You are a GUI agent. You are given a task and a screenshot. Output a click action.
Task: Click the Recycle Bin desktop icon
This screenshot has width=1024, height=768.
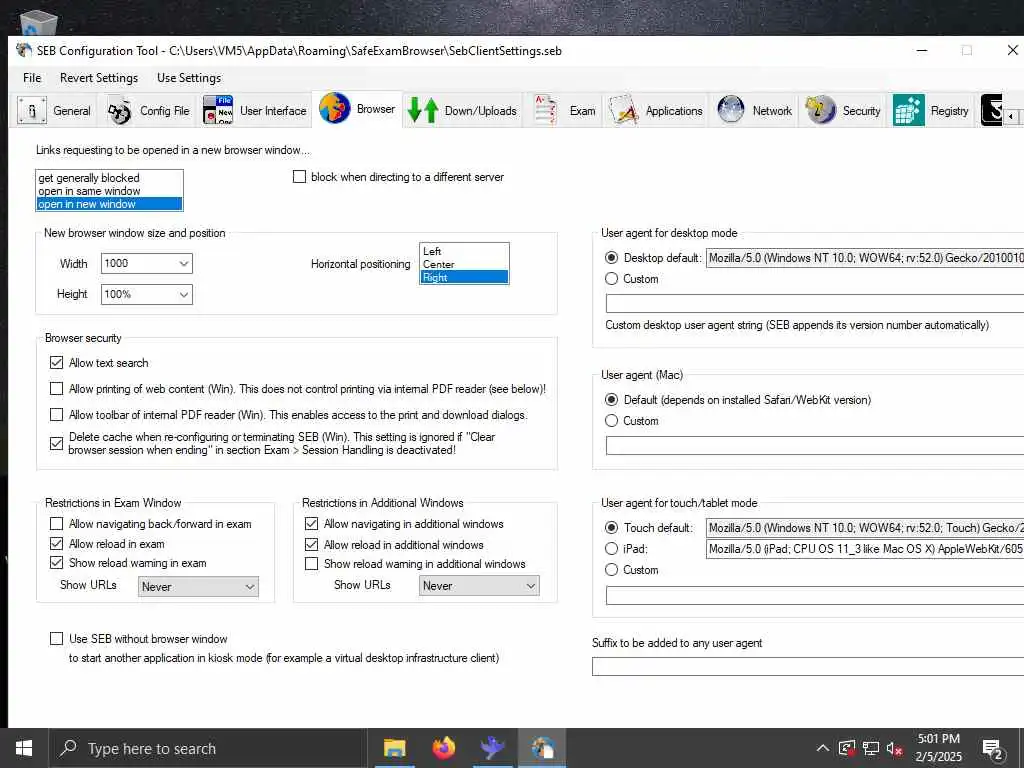click(39, 24)
